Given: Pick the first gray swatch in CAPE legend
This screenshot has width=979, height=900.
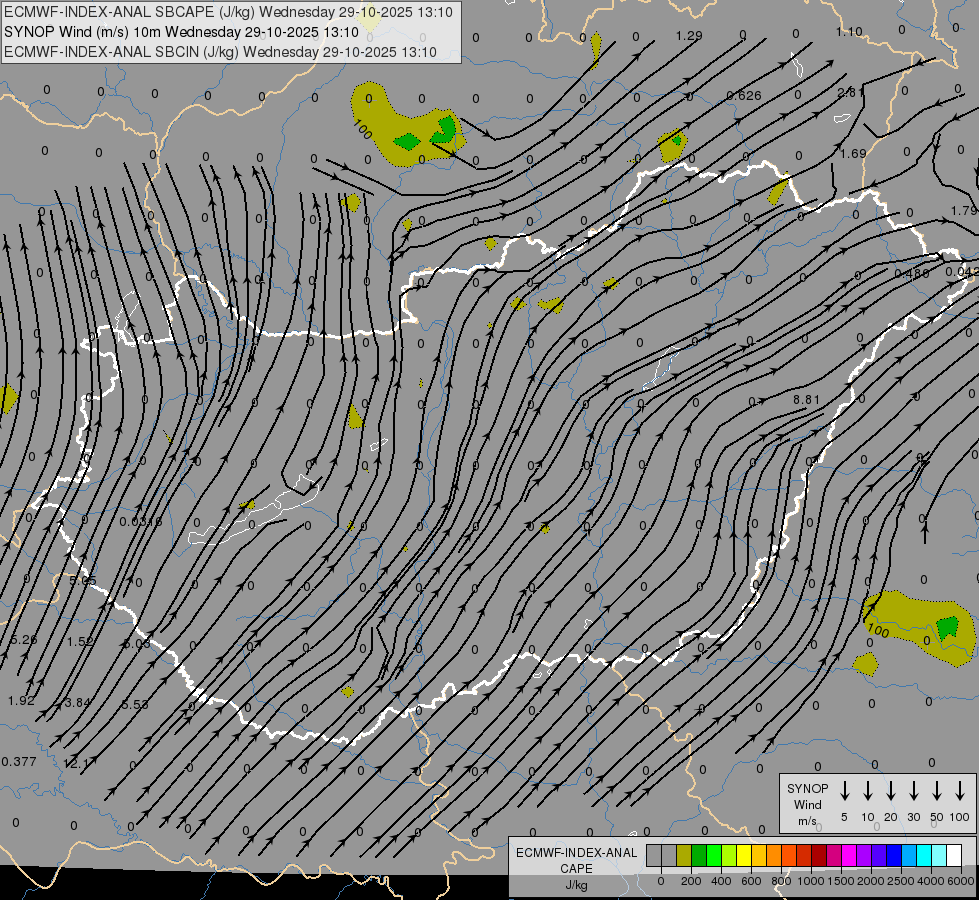Looking at the screenshot, I should (x=654, y=855).
